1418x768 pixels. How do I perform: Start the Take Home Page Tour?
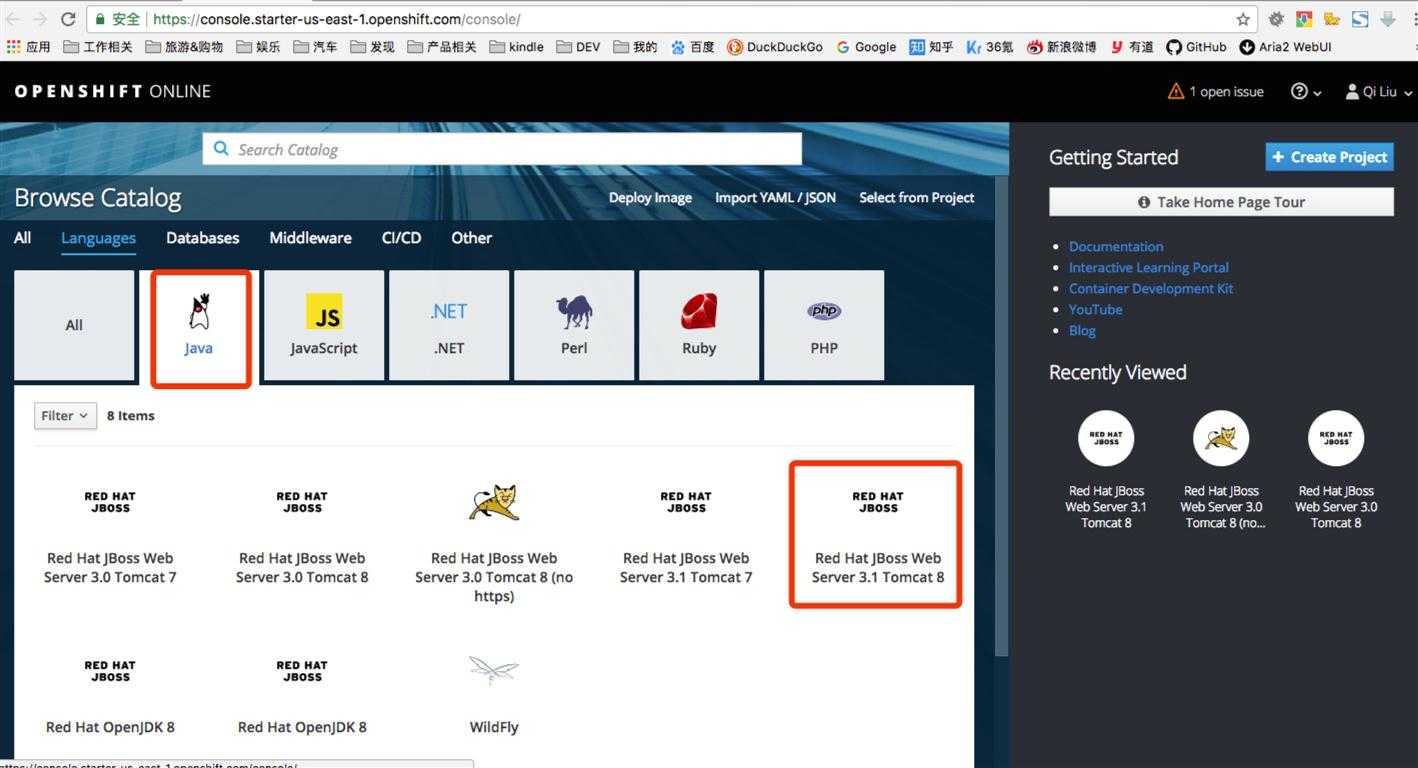coord(1221,202)
